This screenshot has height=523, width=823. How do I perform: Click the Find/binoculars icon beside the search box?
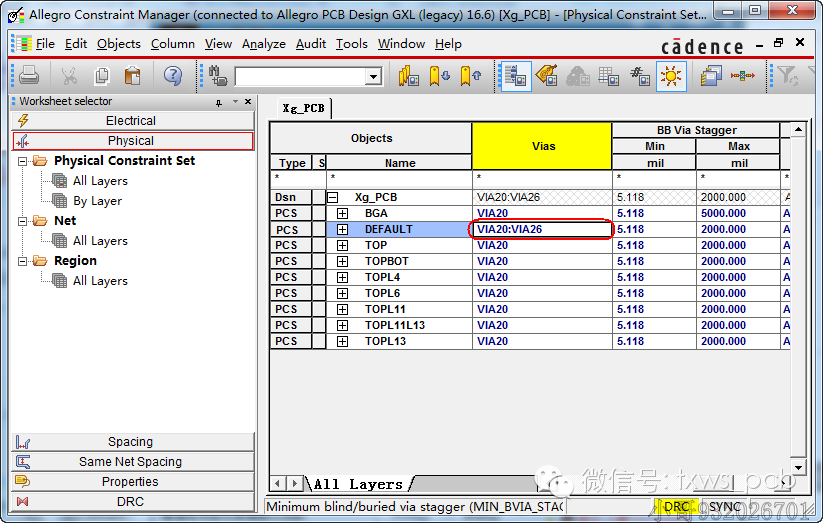218,76
